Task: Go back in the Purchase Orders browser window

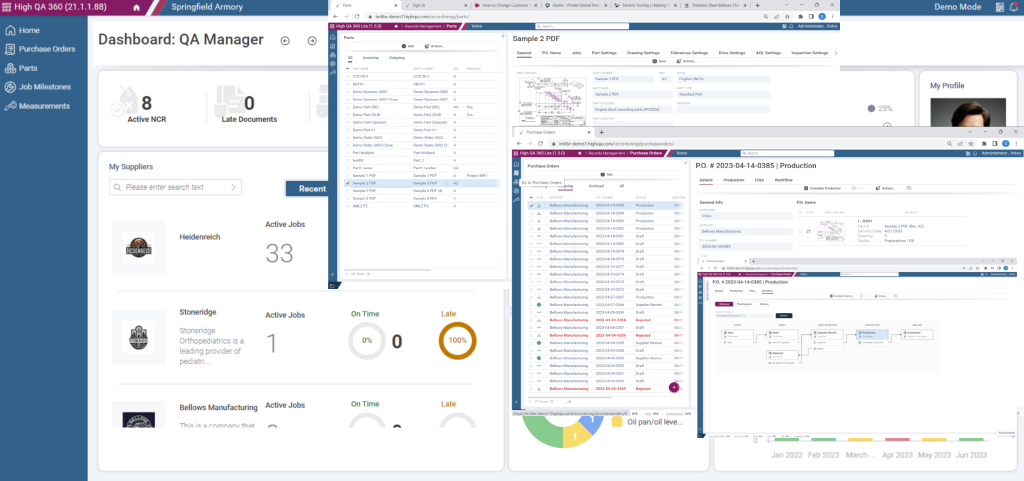Action: tap(520, 143)
